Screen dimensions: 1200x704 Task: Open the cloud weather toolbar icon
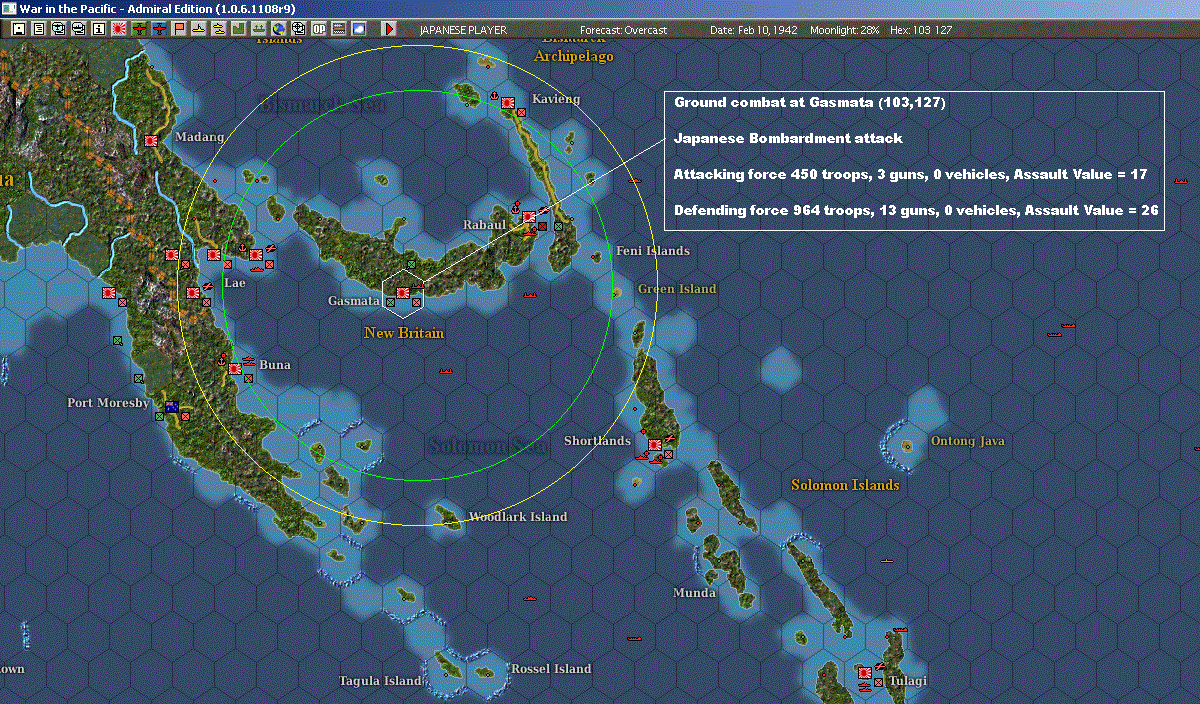click(358, 30)
